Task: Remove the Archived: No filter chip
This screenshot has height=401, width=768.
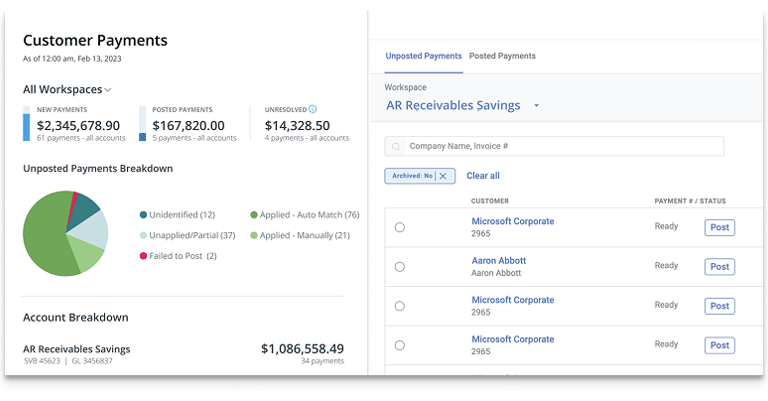Action: [445, 176]
